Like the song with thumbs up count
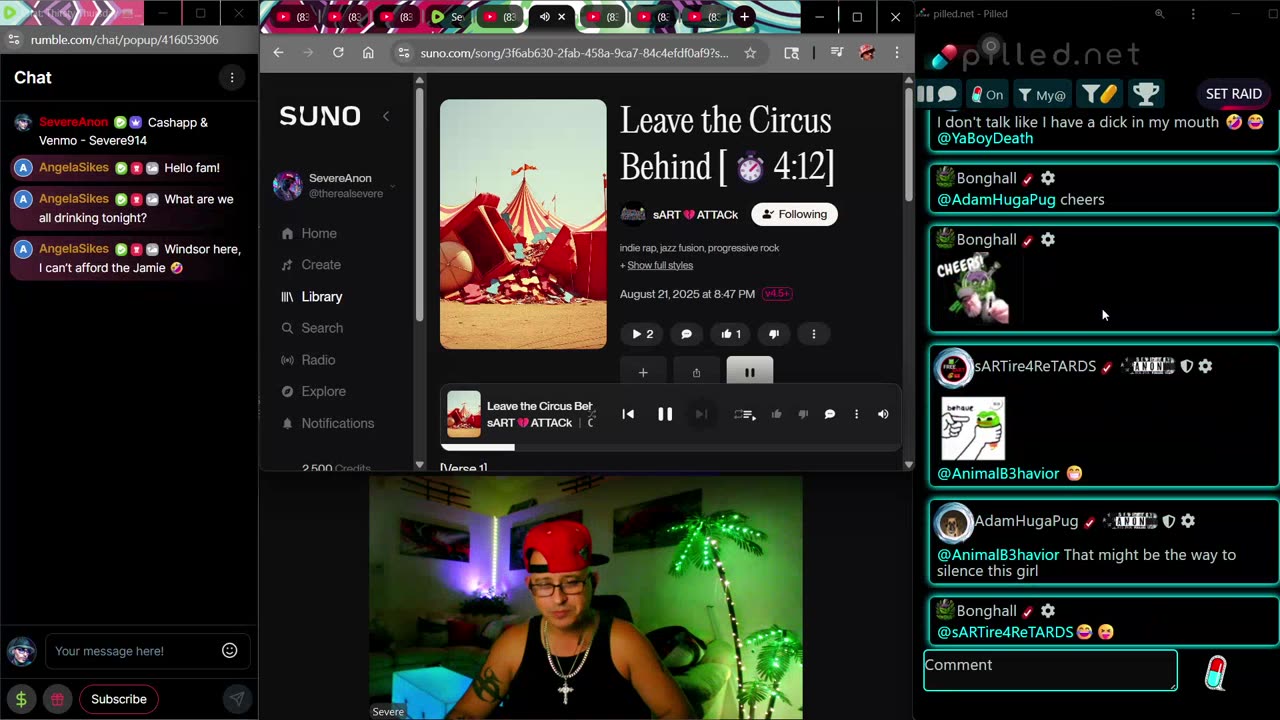Viewport: 1280px width, 720px height. click(731, 334)
